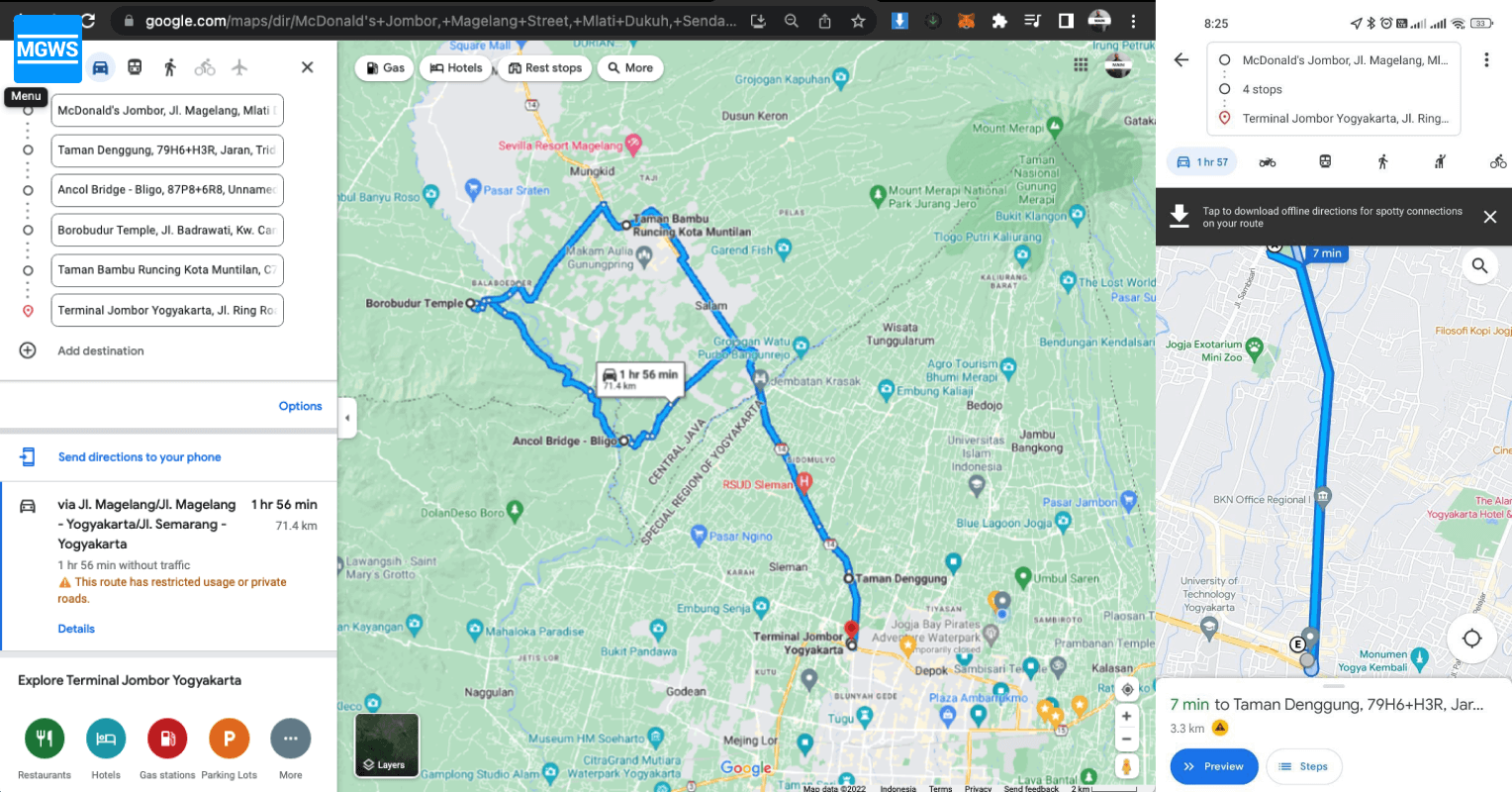
Task: Click the Hotels filter chip on map
Action: (456, 68)
